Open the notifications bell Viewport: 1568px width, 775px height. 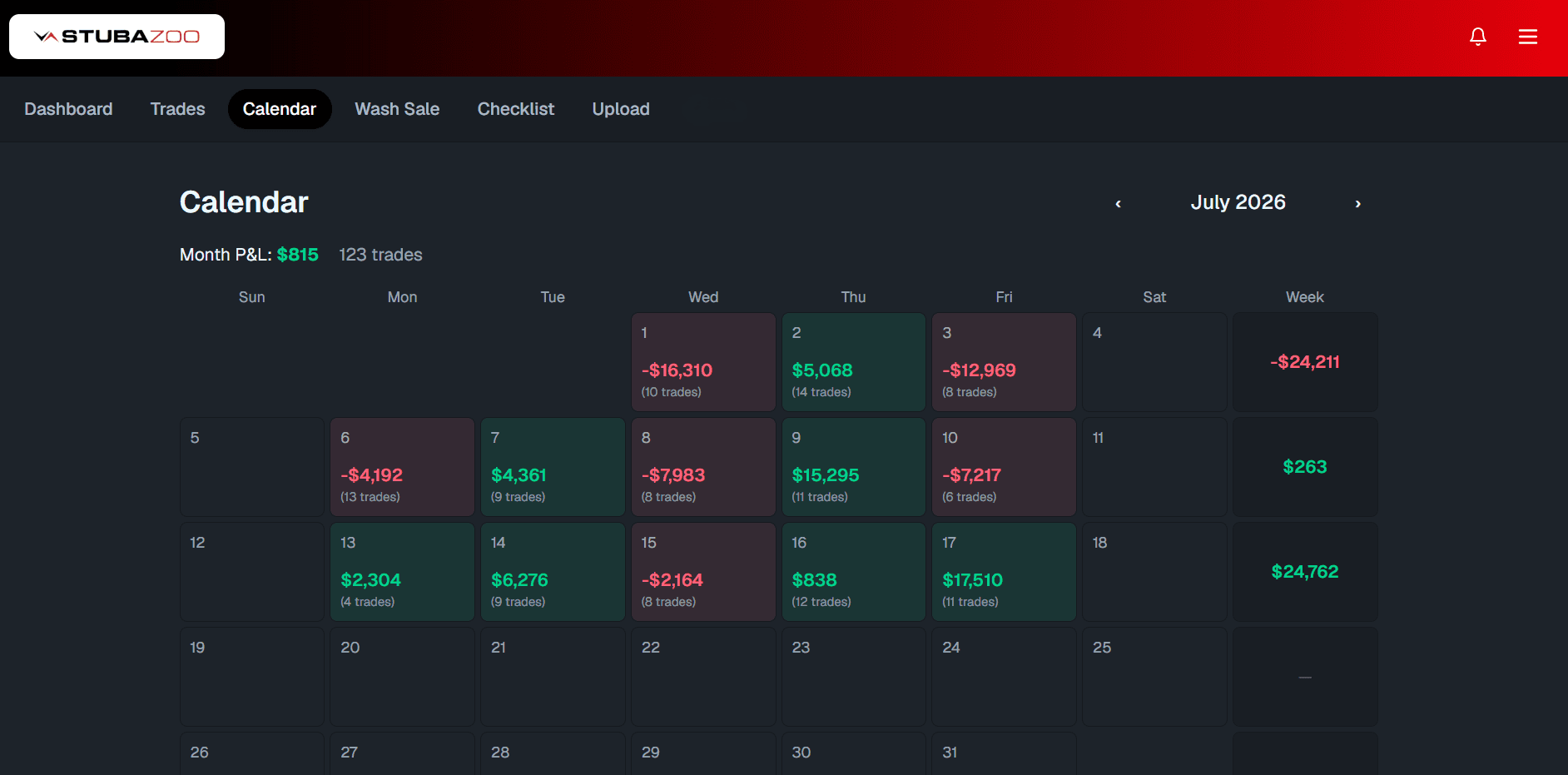point(1478,37)
